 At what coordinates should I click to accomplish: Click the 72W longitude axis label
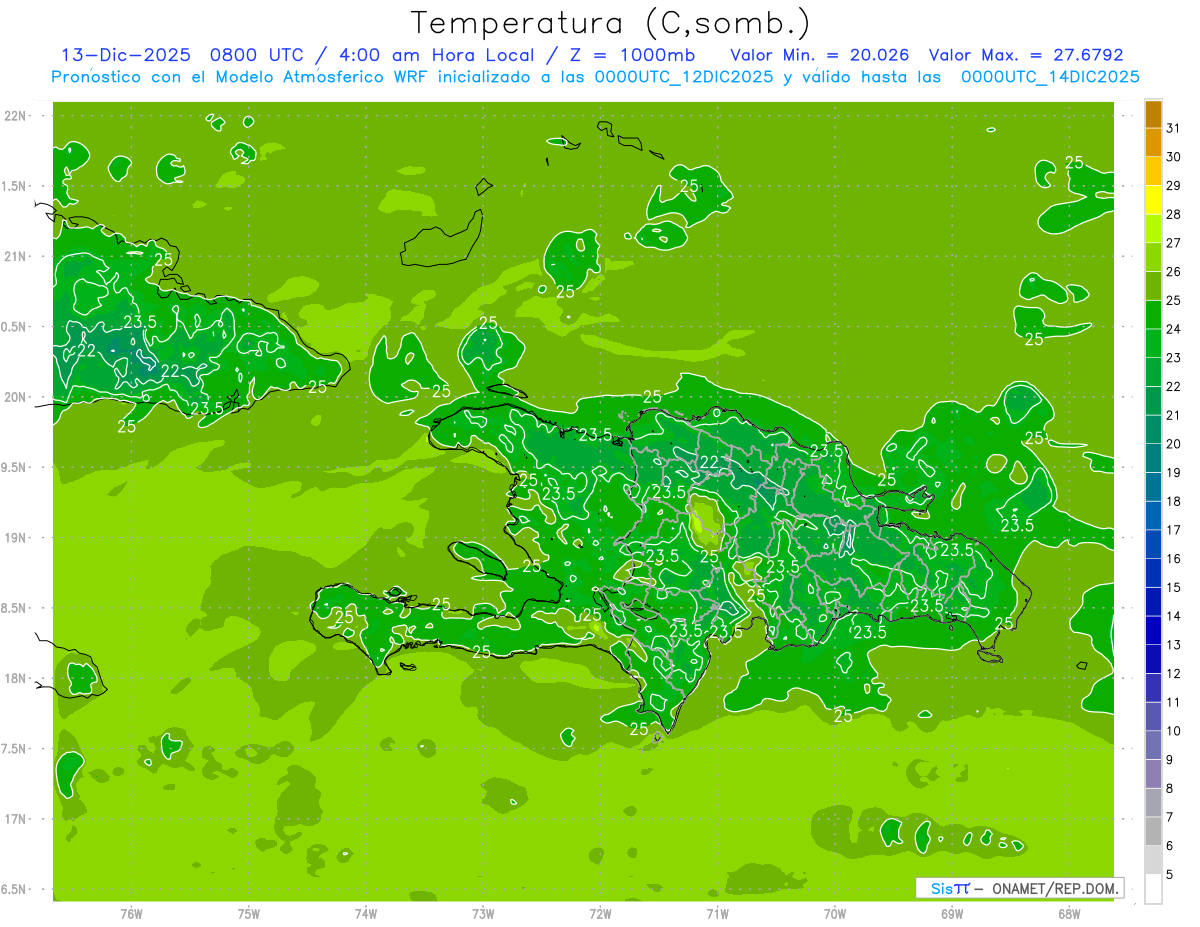(600, 913)
